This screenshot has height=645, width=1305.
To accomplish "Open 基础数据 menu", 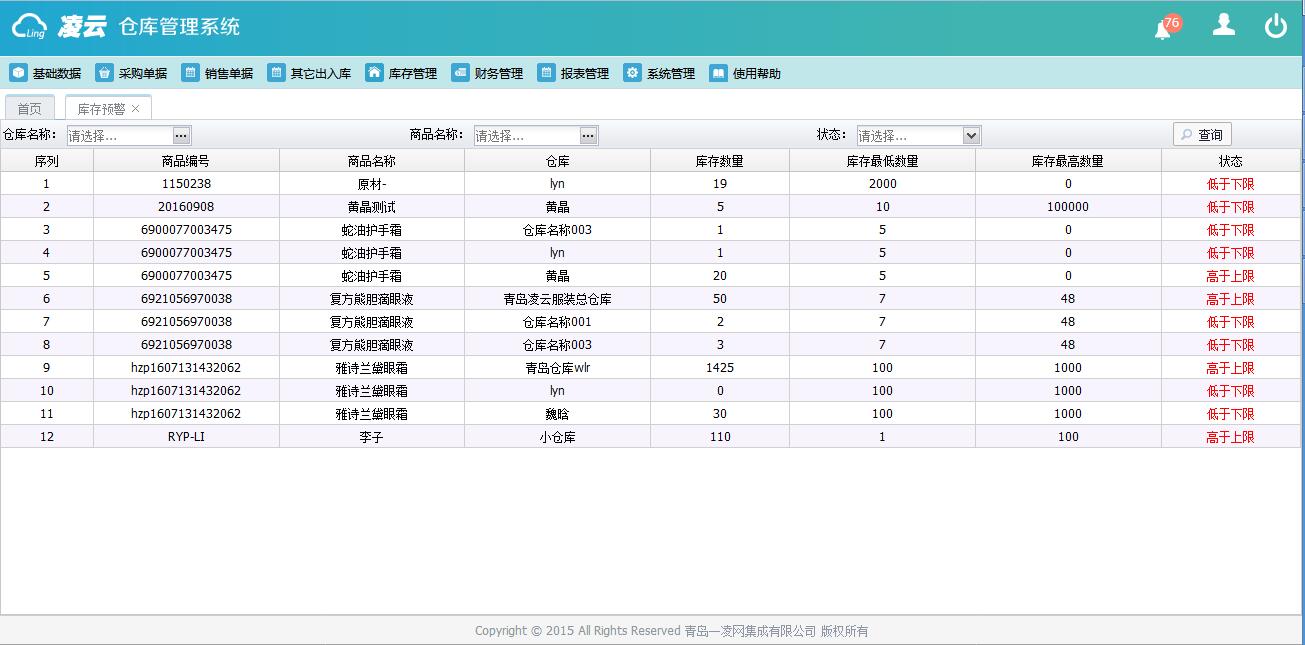I will [x=46, y=73].
